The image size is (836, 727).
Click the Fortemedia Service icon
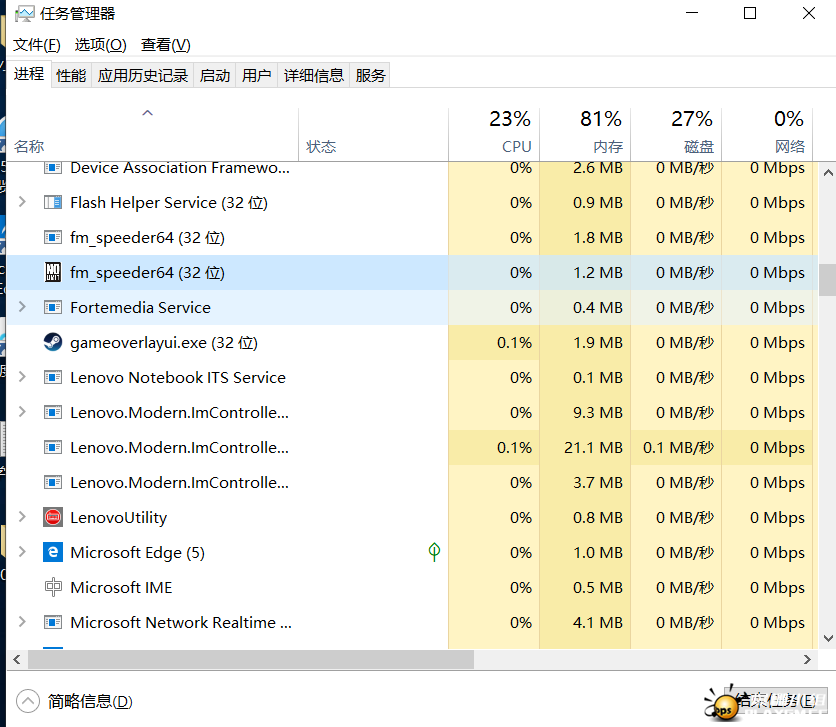coord(53,308)
